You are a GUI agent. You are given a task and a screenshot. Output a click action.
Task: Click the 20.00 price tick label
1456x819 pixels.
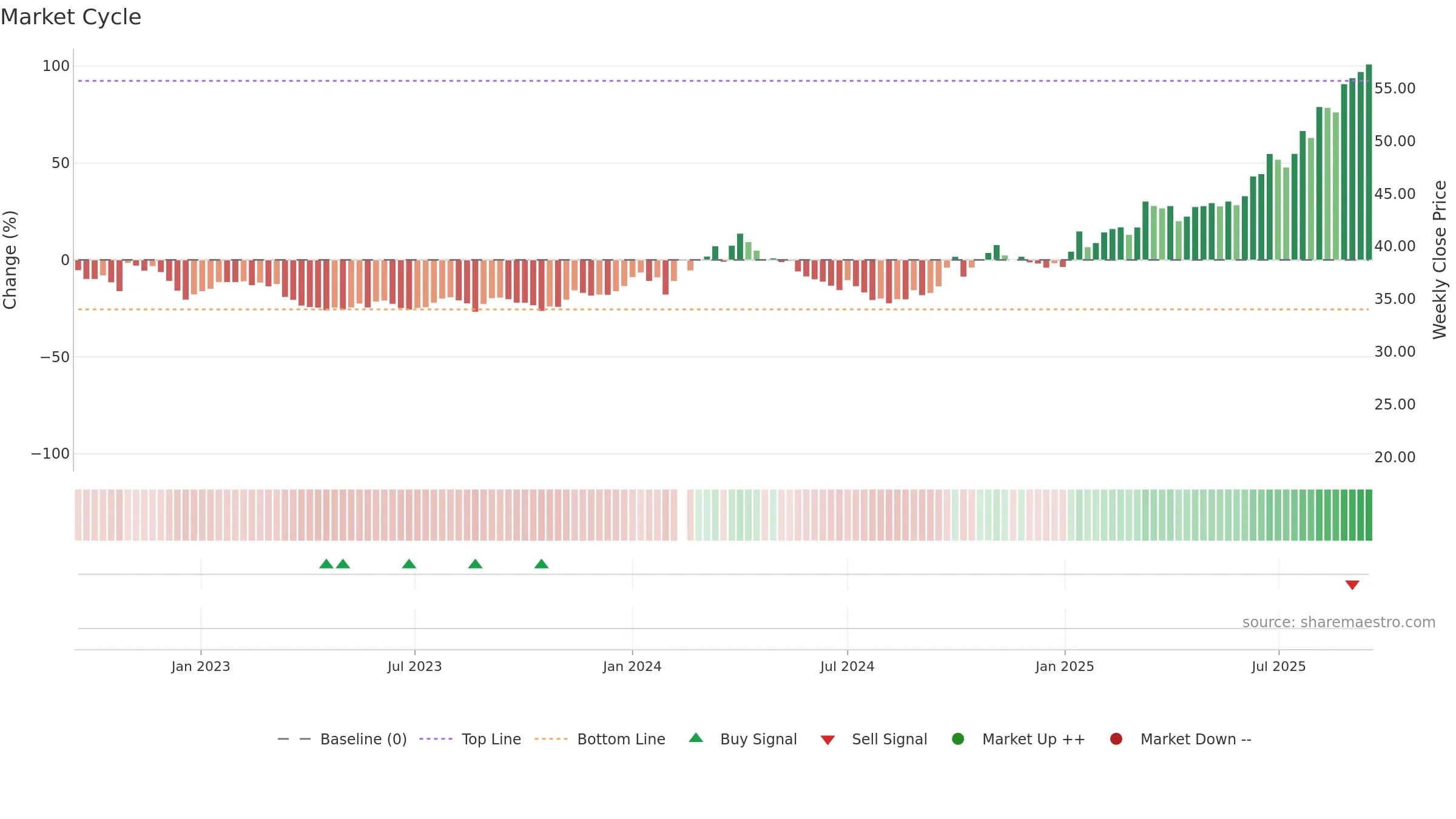1395,457
